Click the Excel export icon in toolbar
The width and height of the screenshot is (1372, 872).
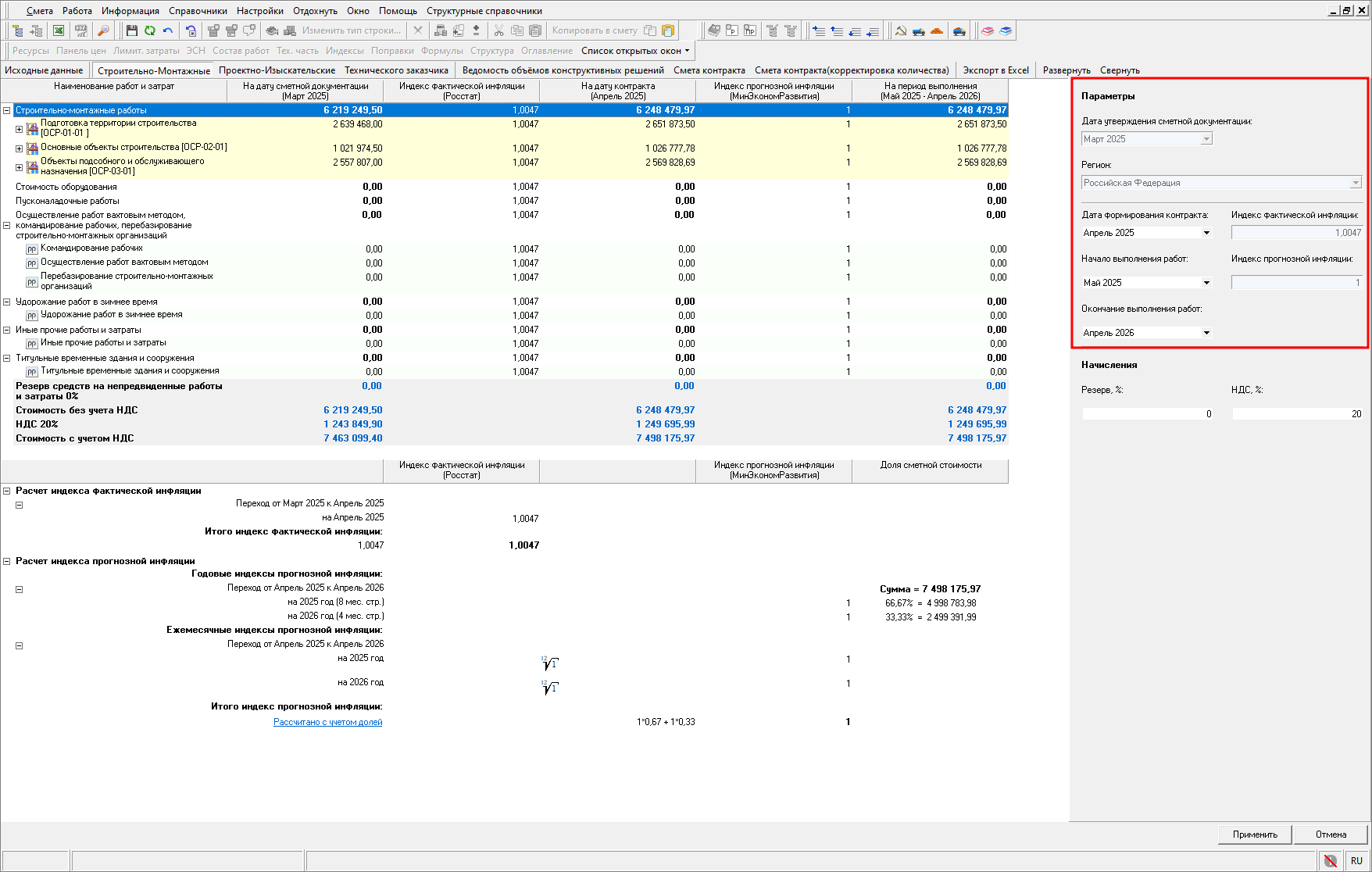click(59, 30)
